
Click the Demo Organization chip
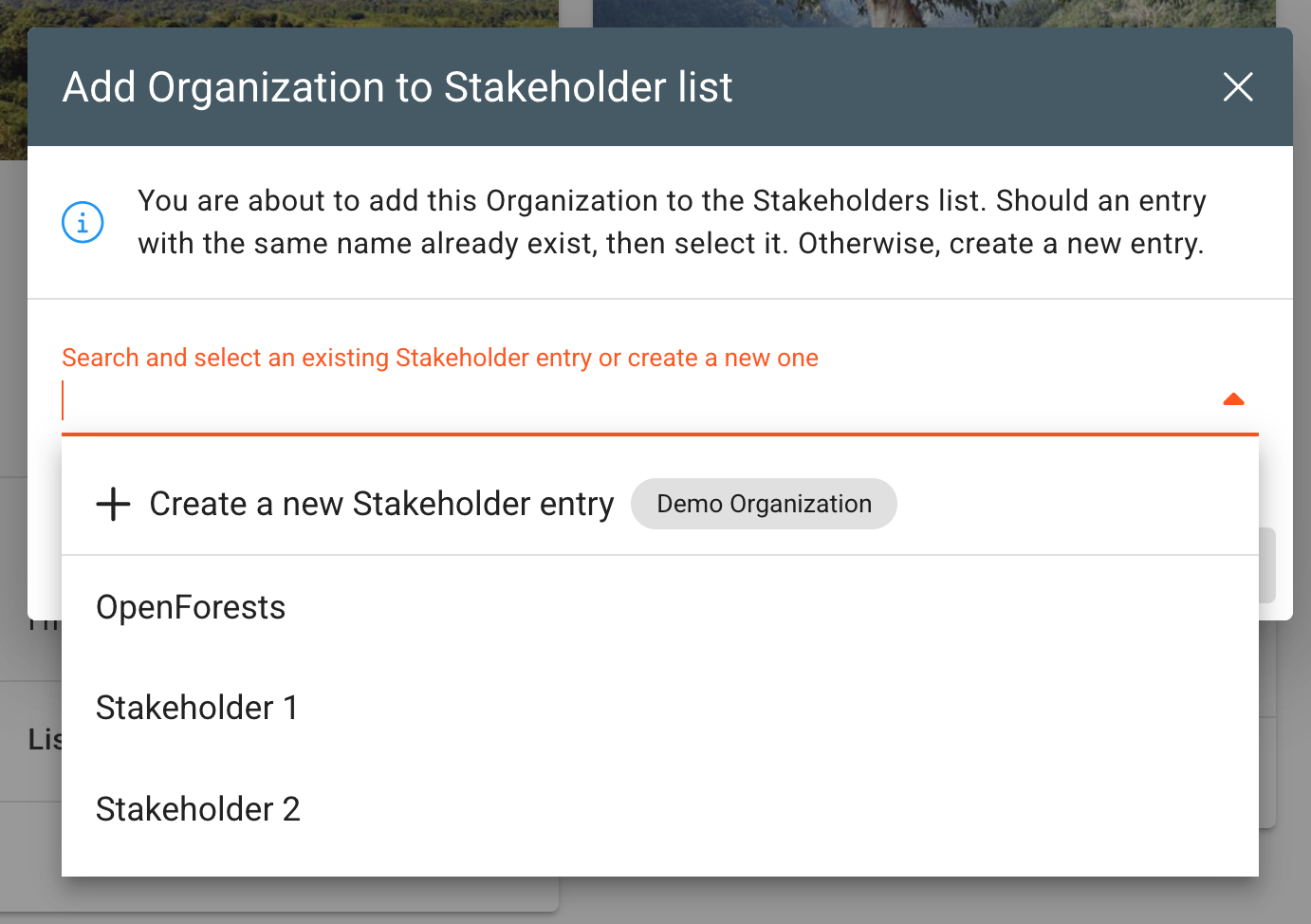click(x=764, y=504)
